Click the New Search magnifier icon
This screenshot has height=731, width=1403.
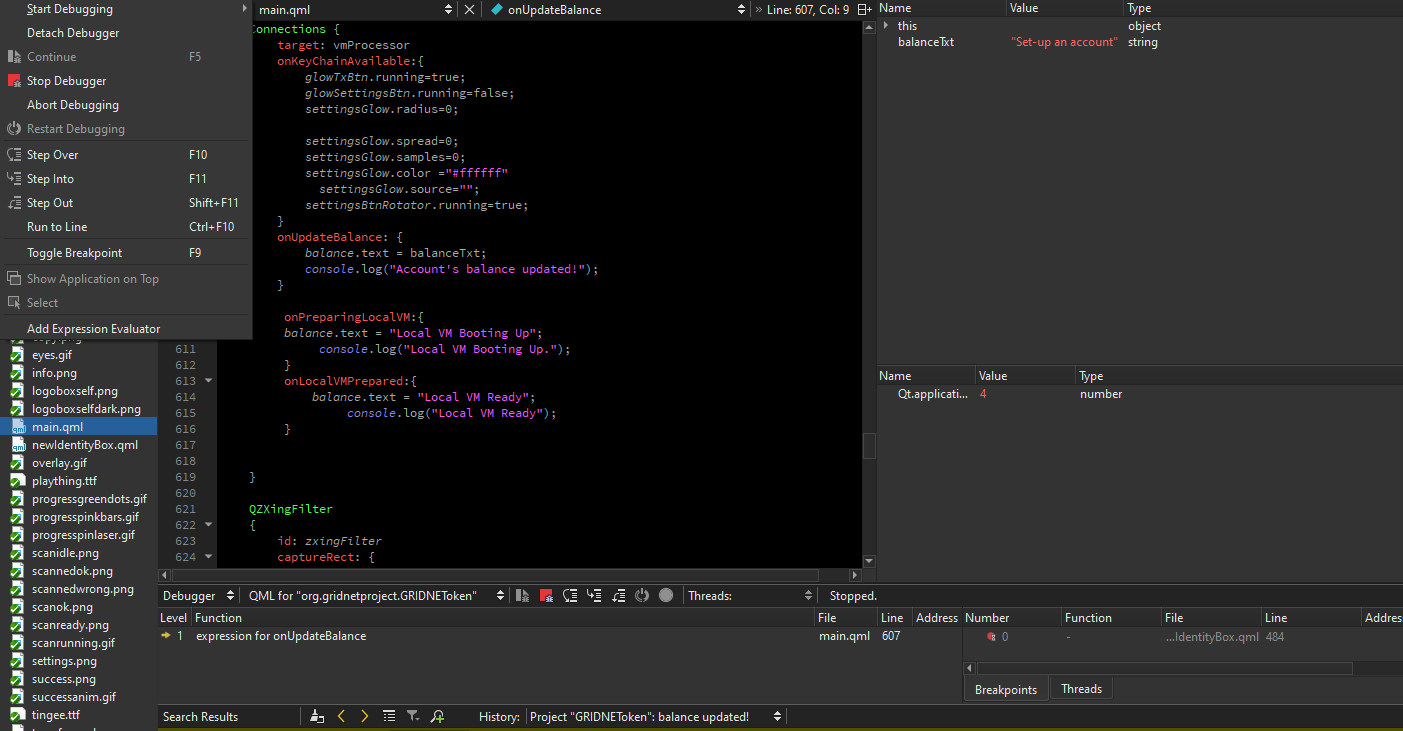(437, 716)
